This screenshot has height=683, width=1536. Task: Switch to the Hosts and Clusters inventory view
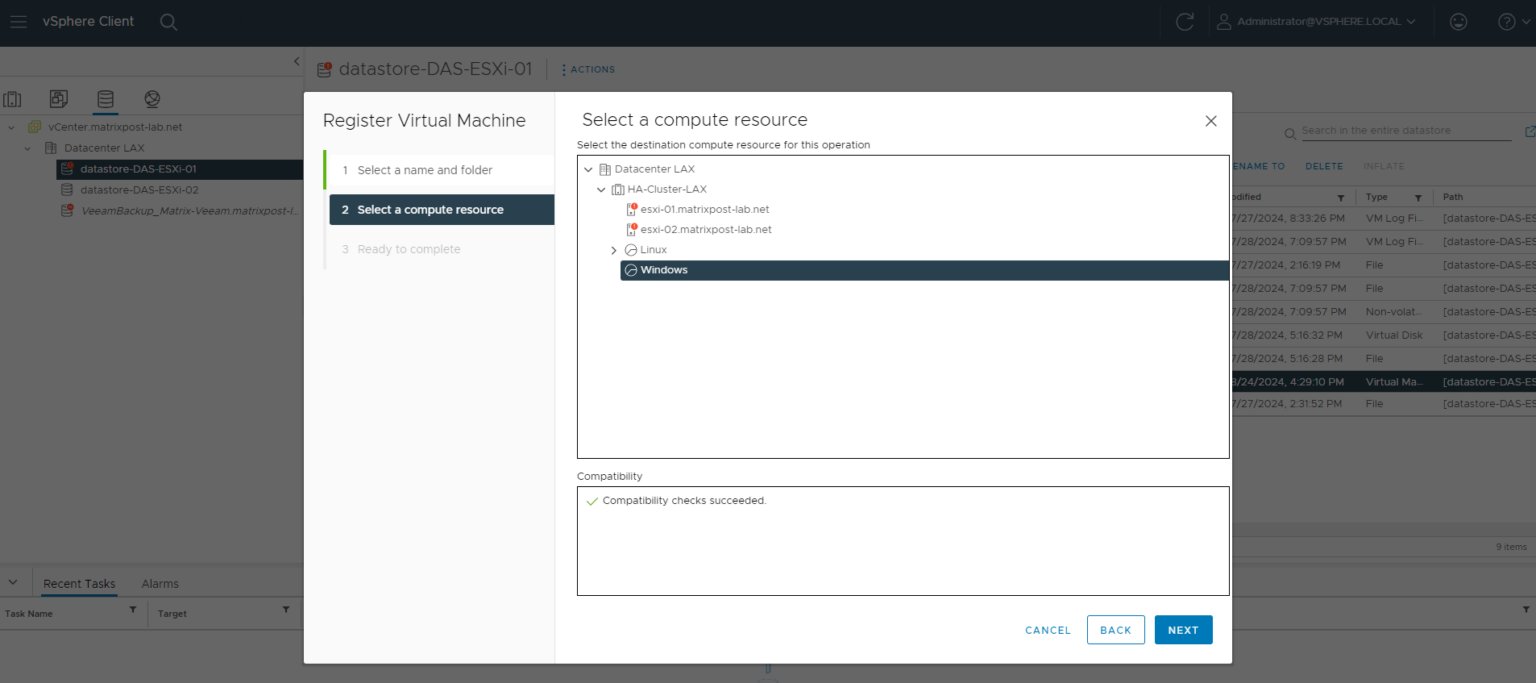13,99
